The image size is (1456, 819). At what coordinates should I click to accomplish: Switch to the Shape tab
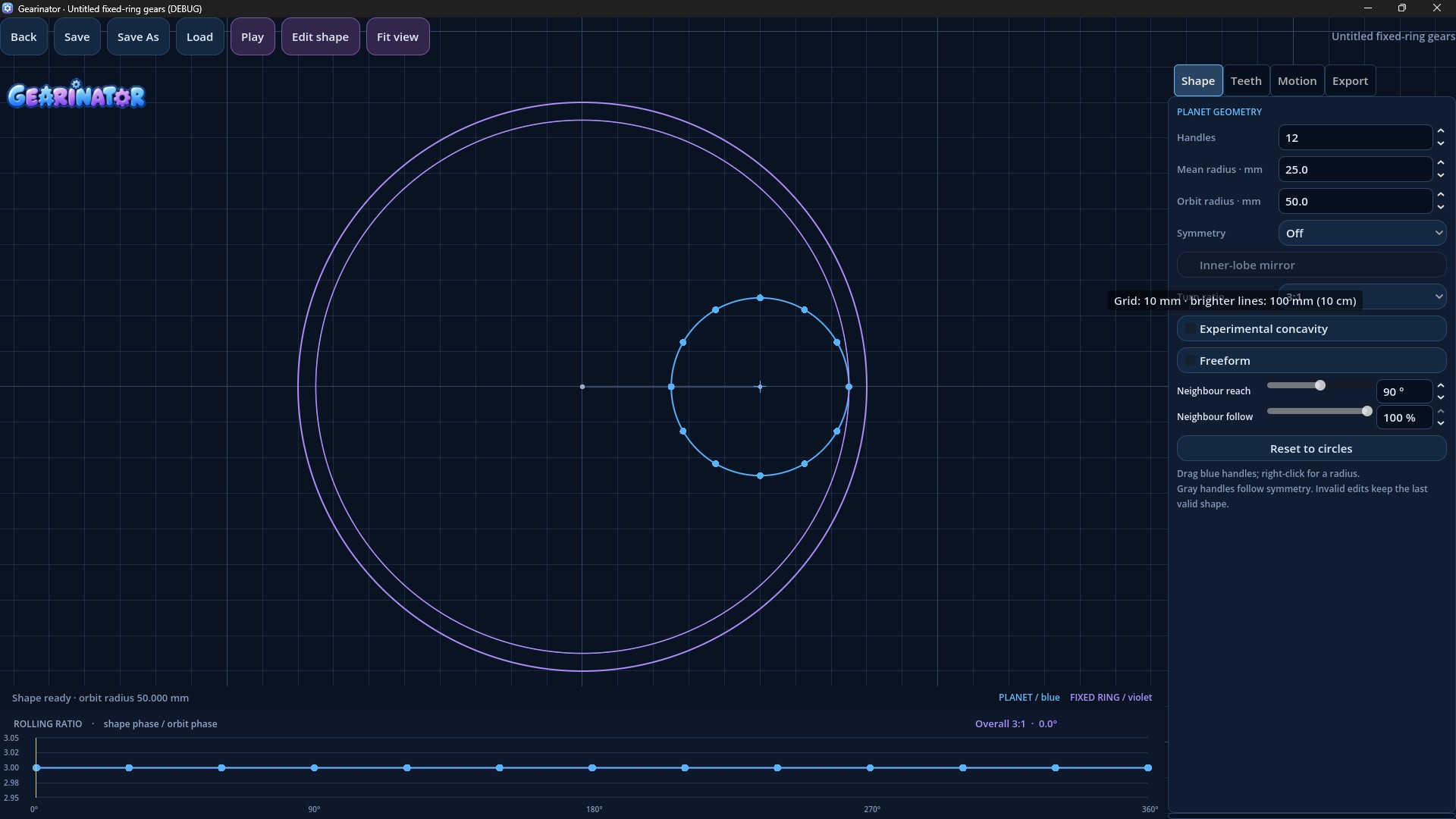[x=1197, y=81]
